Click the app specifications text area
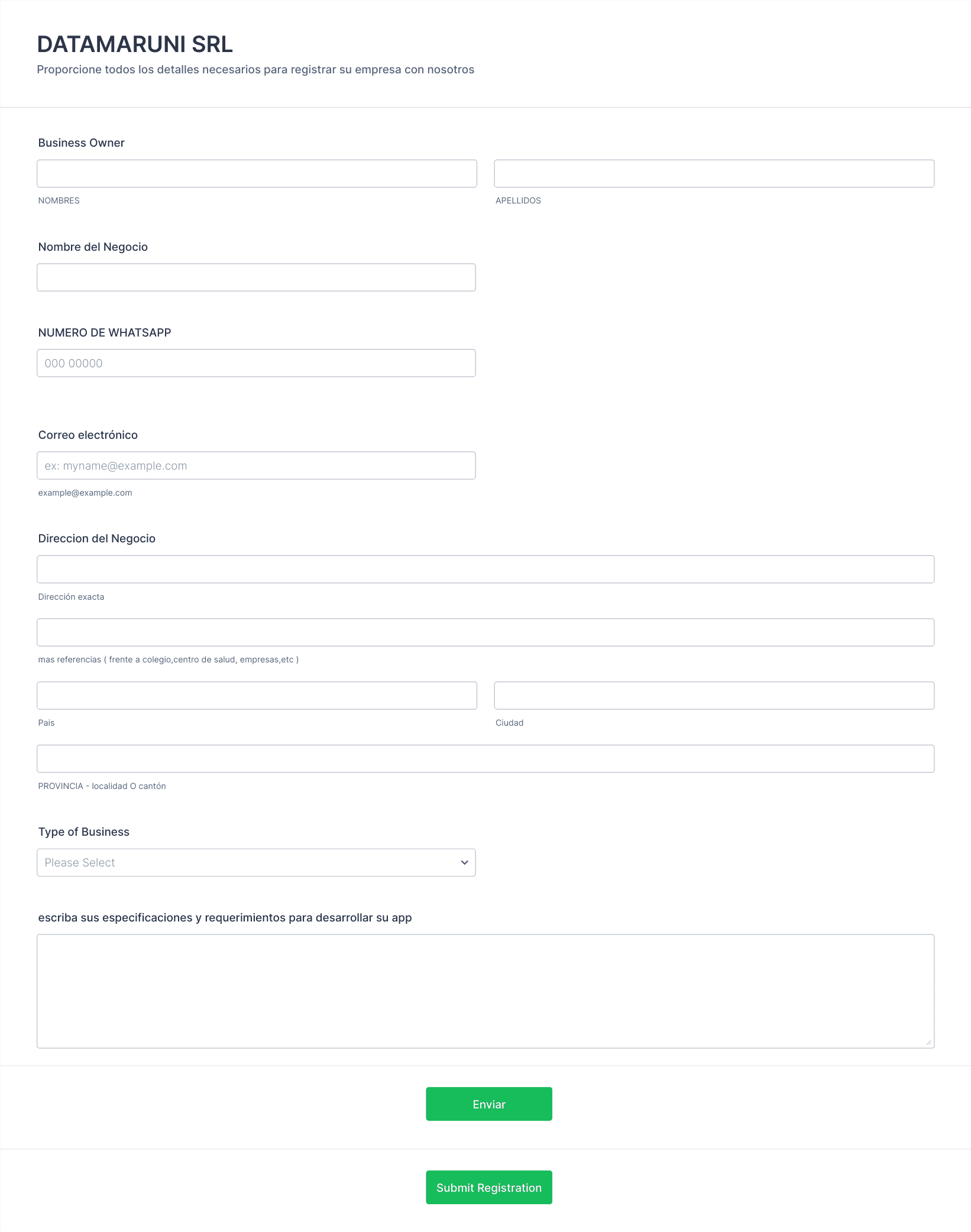 [485, 991]
